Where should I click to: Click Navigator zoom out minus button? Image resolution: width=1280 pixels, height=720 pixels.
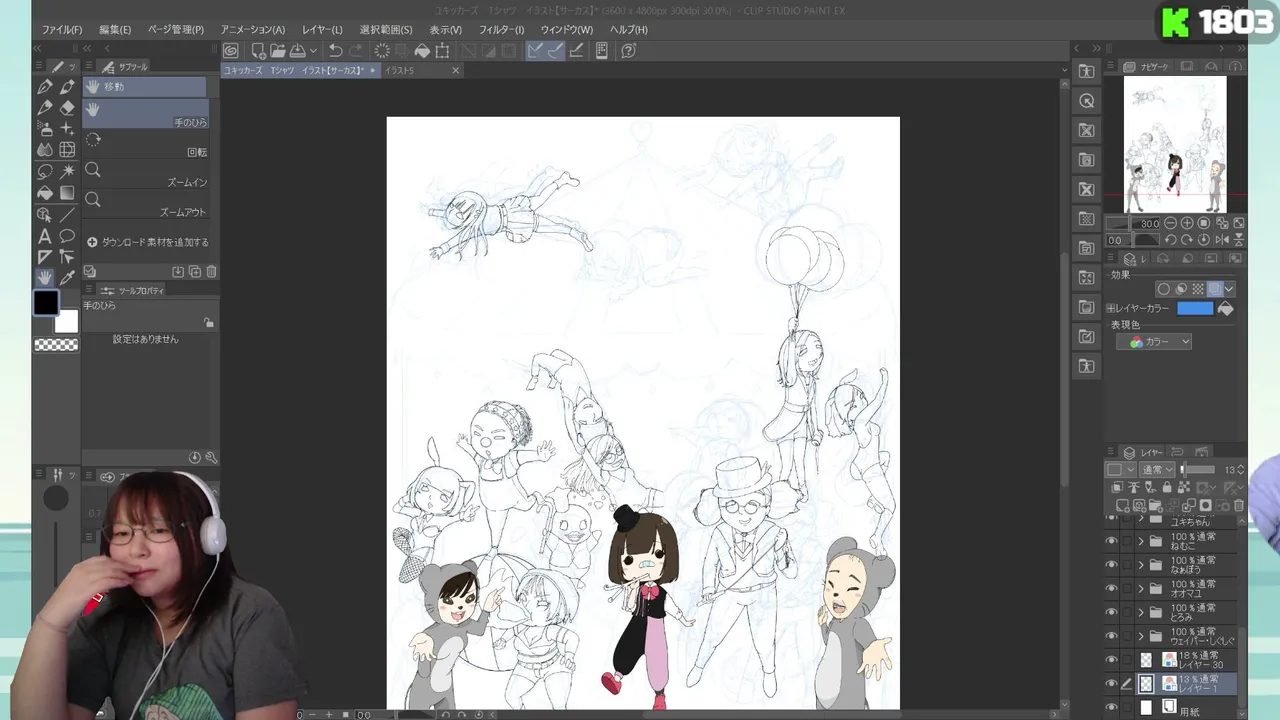(1172, 223)
